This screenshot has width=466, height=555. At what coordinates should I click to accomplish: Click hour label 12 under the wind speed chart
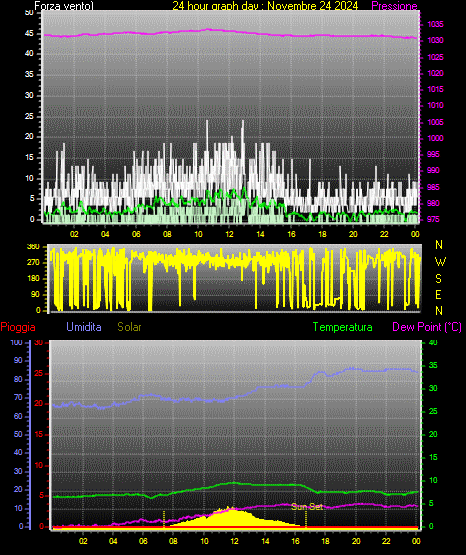click(230, 234)
